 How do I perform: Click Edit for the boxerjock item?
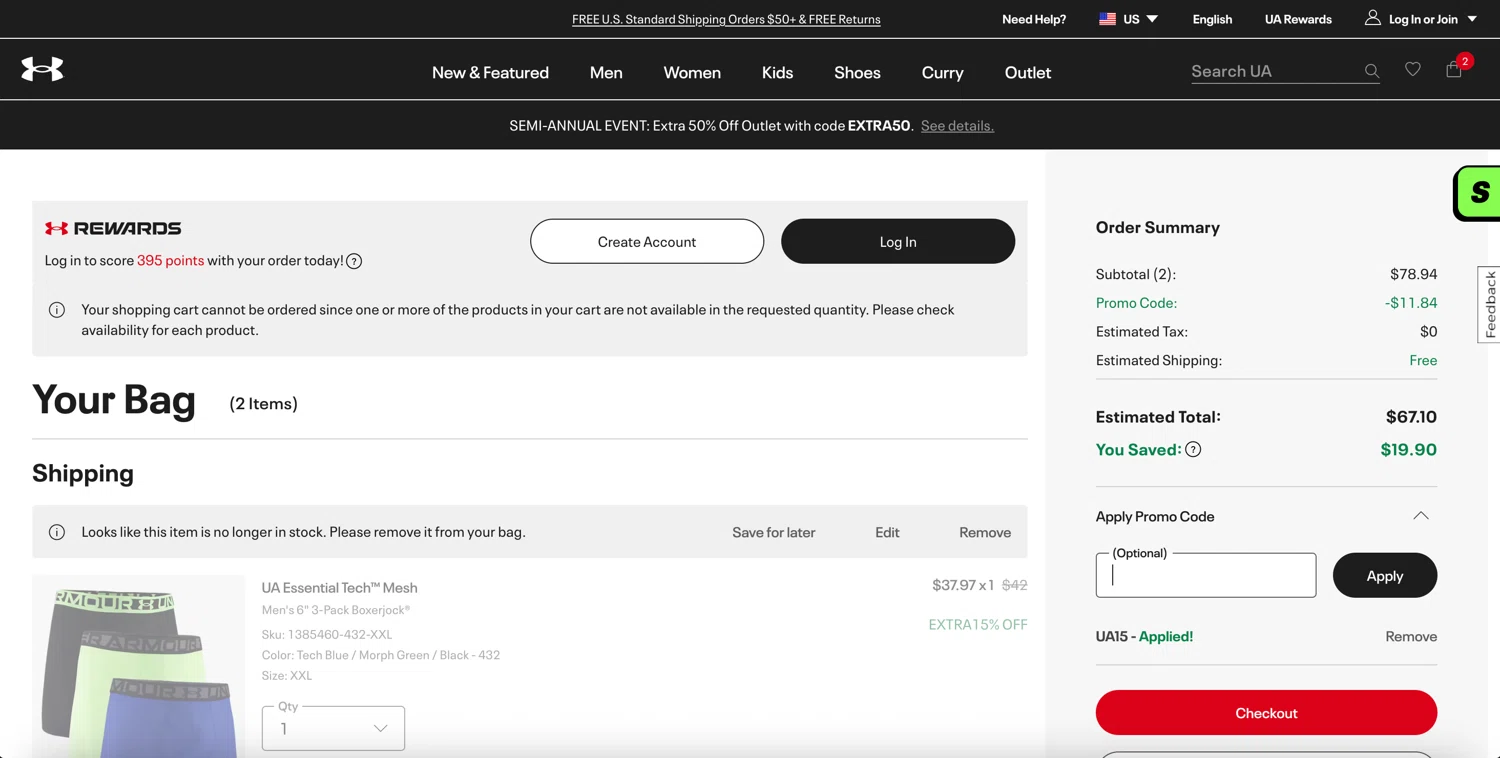[887, 532]
